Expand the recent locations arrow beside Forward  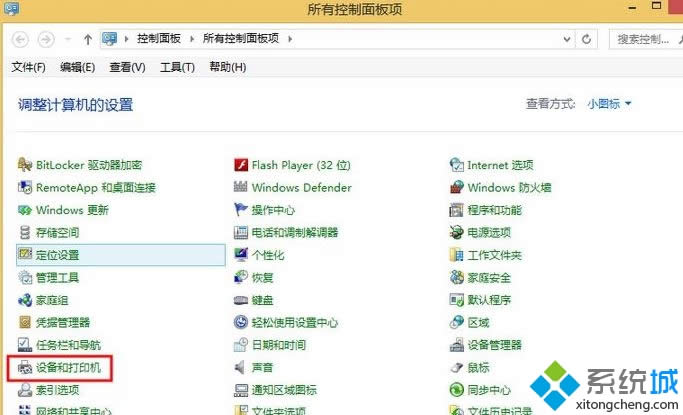click(x=68, y=39)
